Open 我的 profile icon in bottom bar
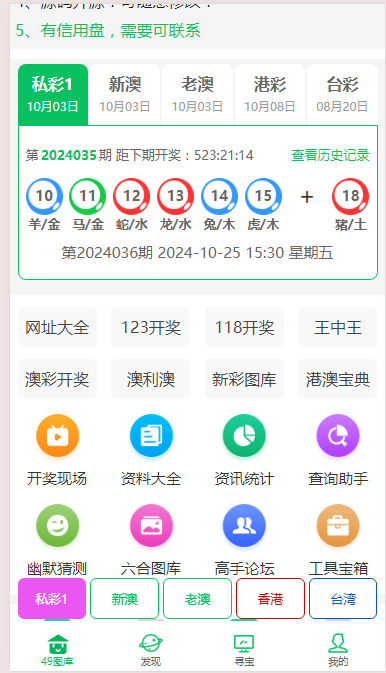 [x=338, y=650]
